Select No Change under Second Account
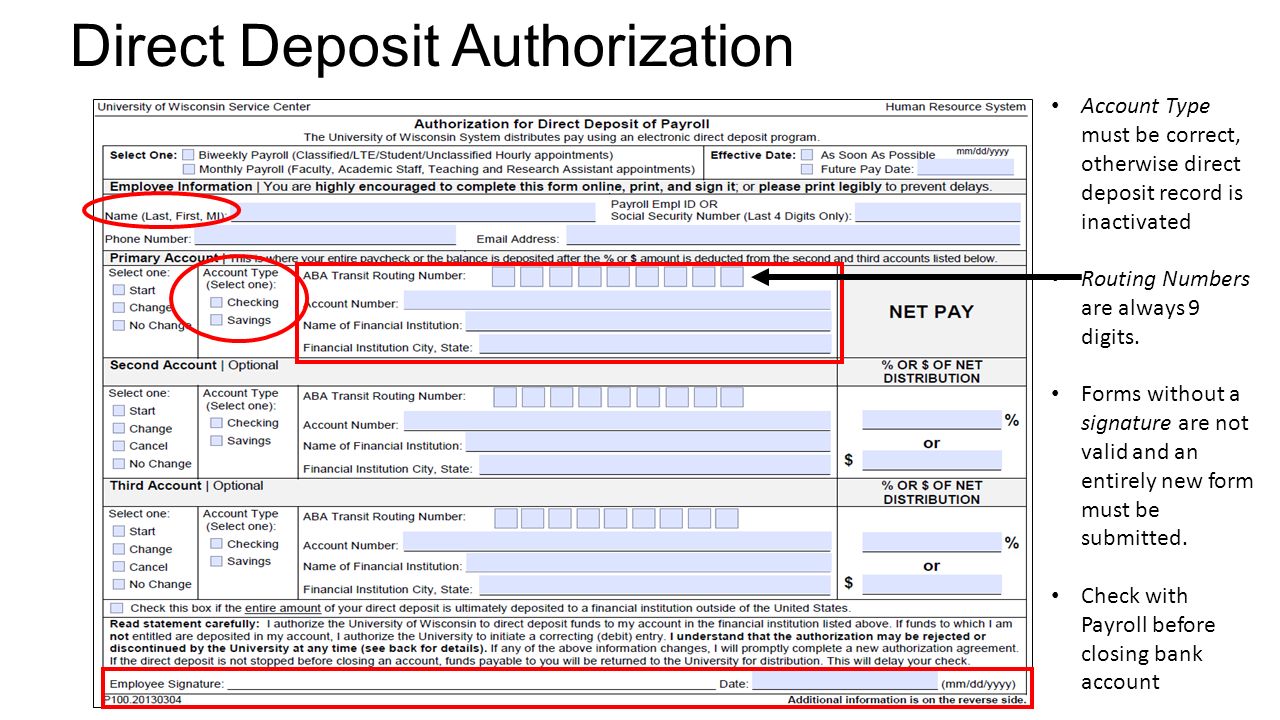The width and height of the screenshot is (1280, 720). point(119,464)
